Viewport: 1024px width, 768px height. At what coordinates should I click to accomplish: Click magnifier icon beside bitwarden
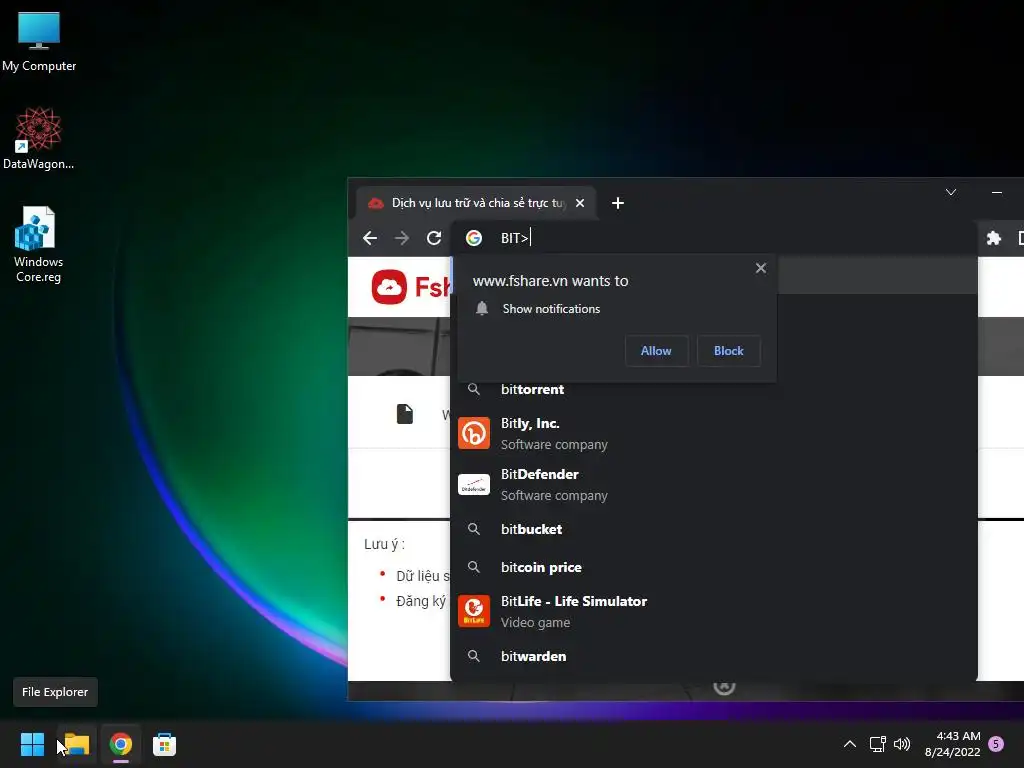point(473,656)
